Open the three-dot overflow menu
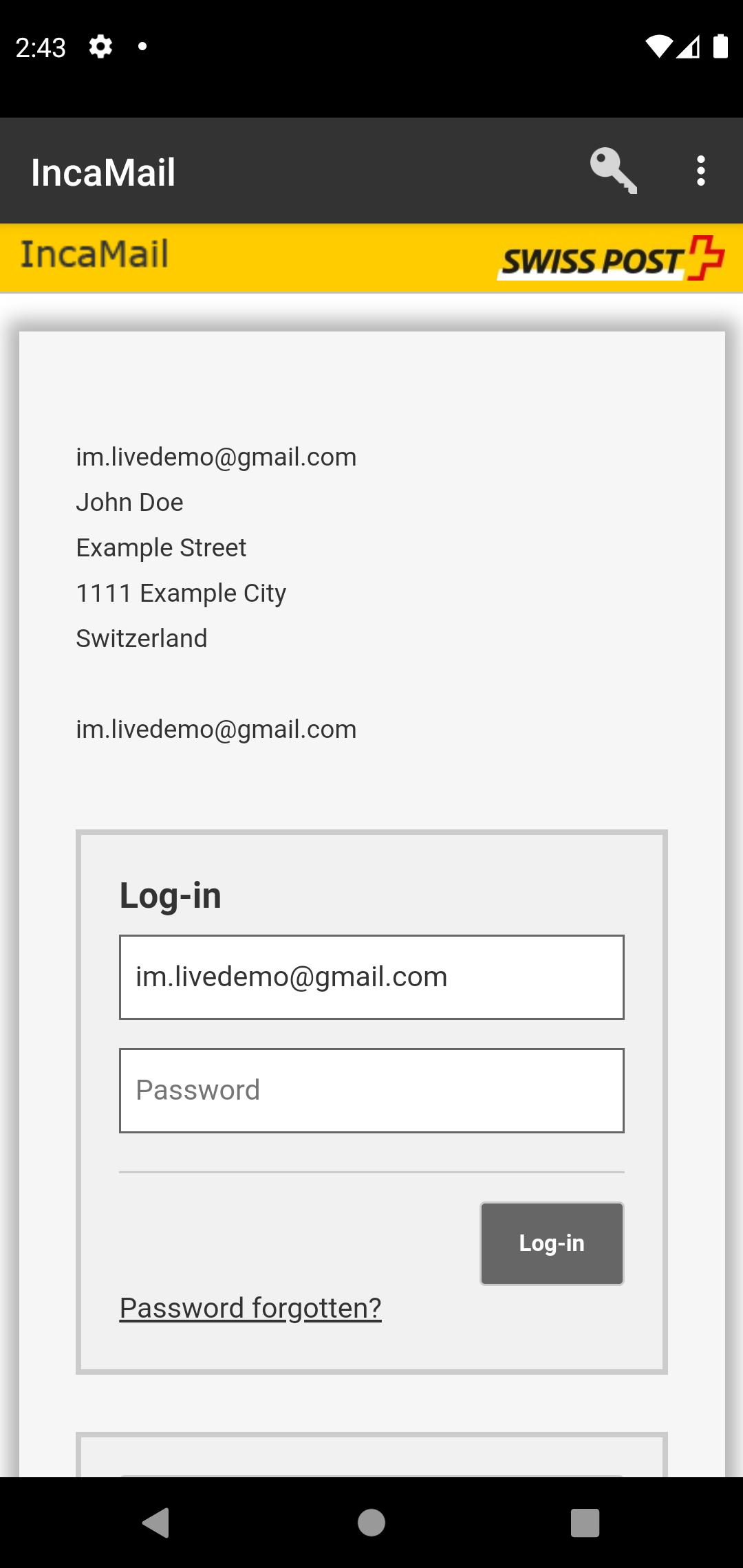This screenshot has height=1568, width=743. pyautogui.click(x=700, y=171)
